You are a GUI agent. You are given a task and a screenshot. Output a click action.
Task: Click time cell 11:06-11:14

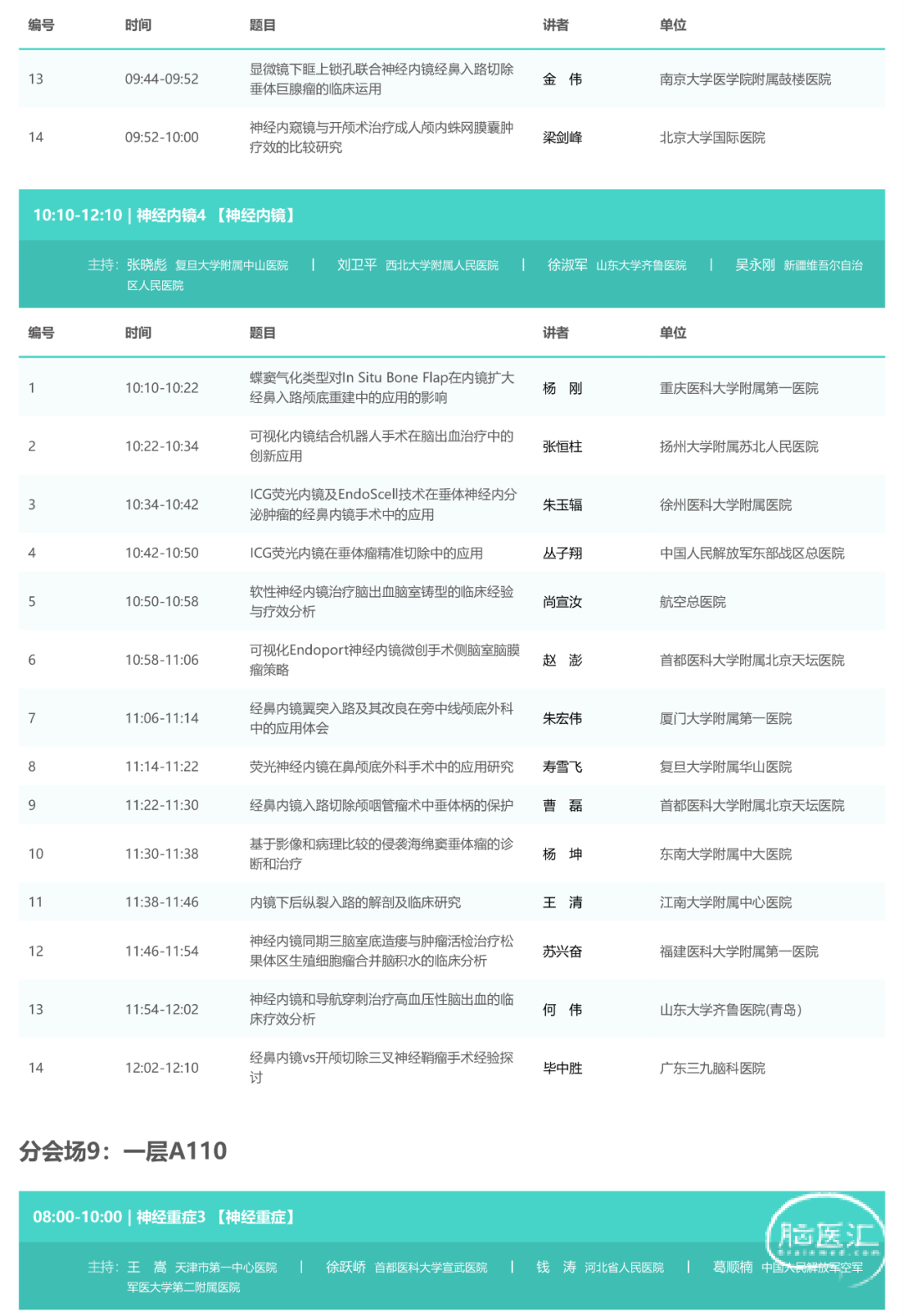162,718
